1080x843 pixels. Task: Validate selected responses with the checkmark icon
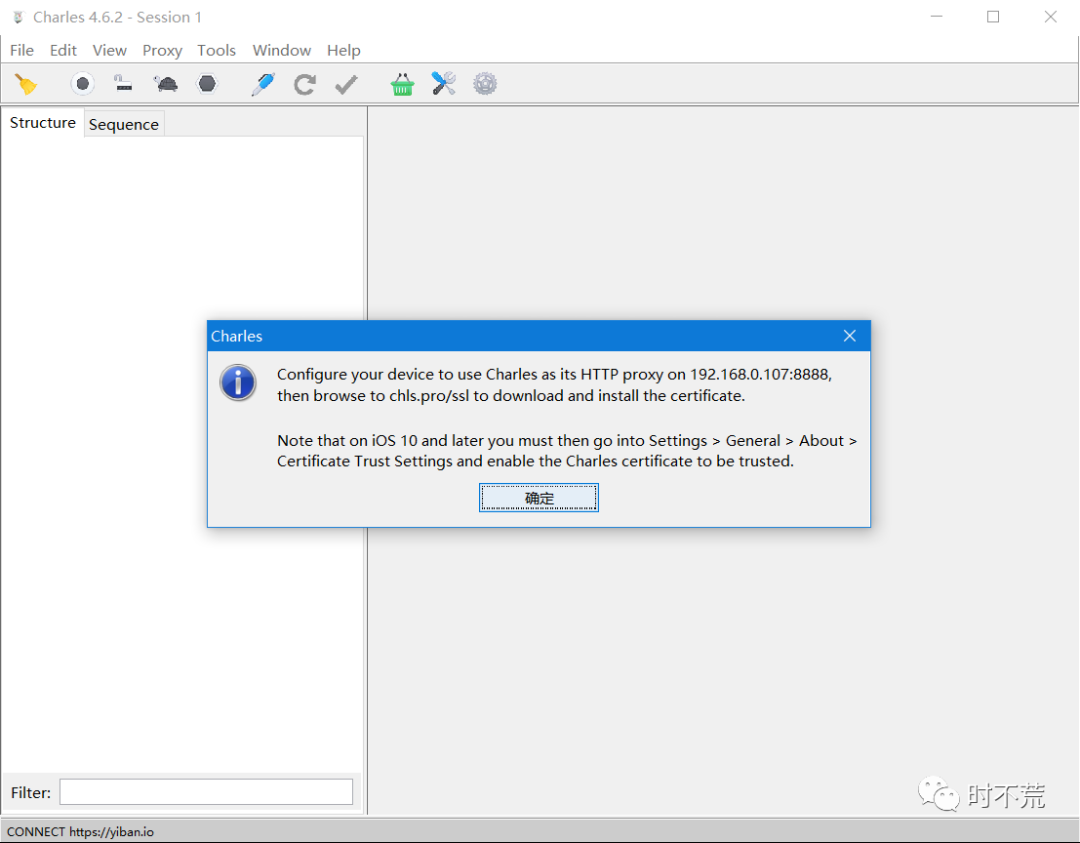point(346,84)
